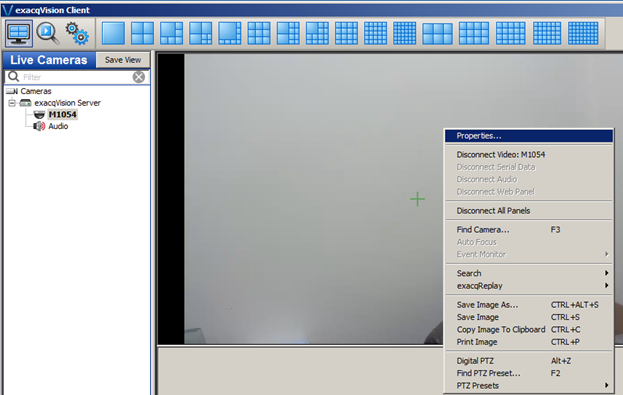Open the Search magnifier page icon
Screen dimensions: 623x395
48,34
